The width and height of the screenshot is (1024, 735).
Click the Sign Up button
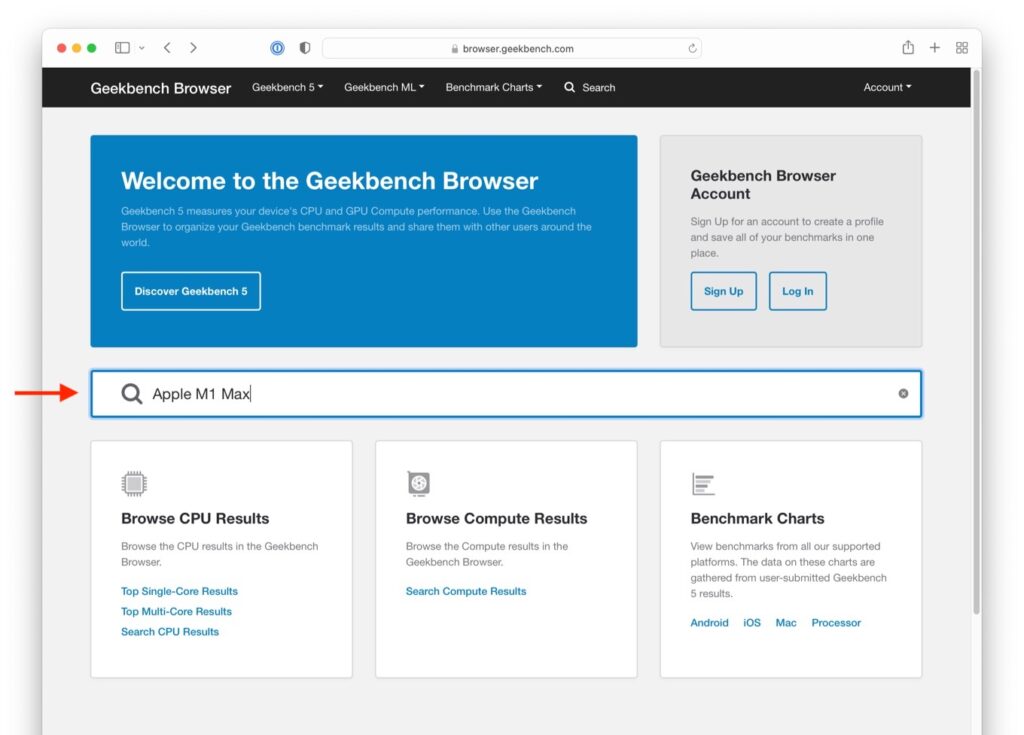pyautogui.click(x=723, y=291)
